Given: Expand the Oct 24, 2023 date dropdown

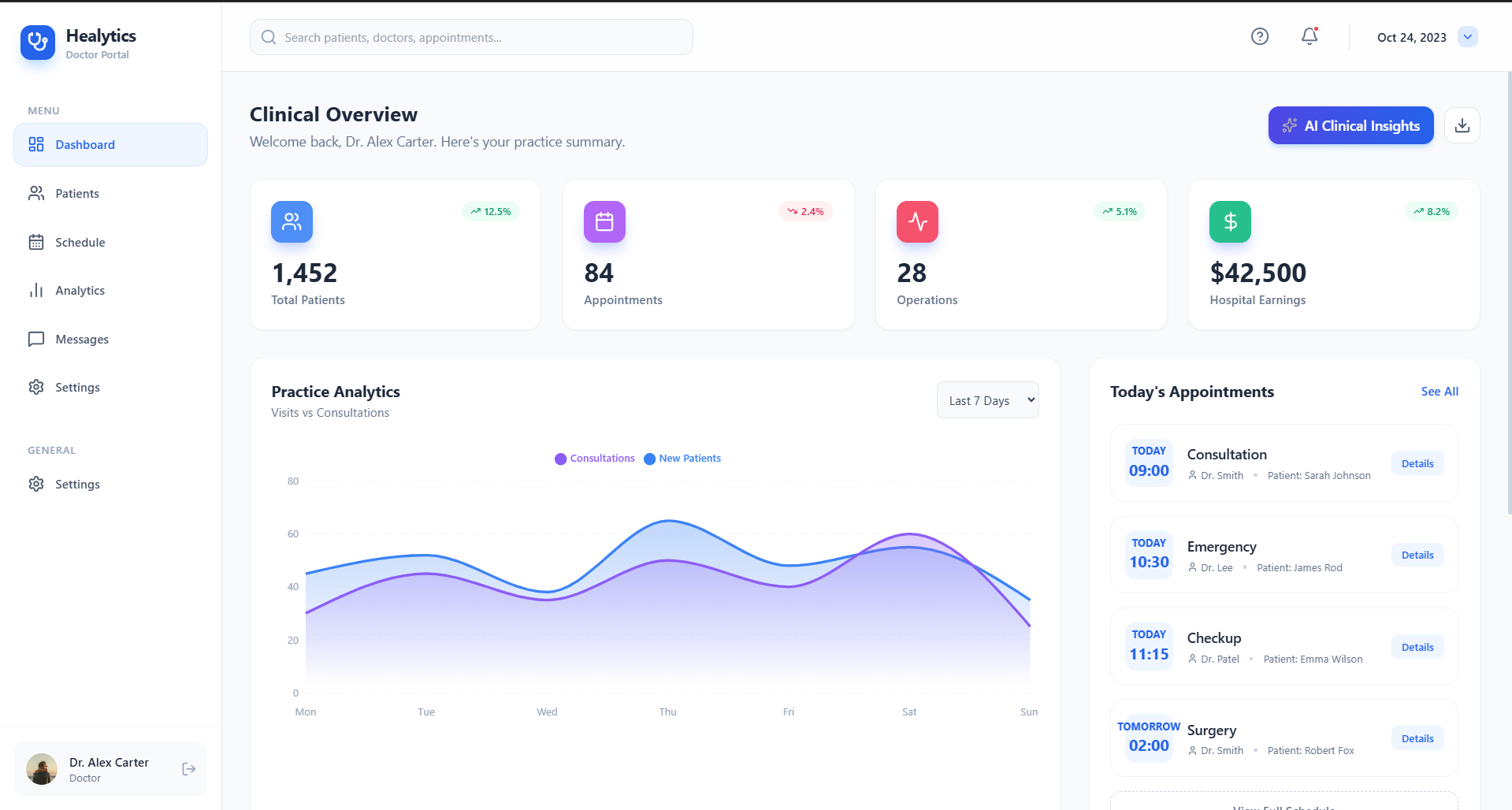Looking at the screenshot, I should 1467,37.
